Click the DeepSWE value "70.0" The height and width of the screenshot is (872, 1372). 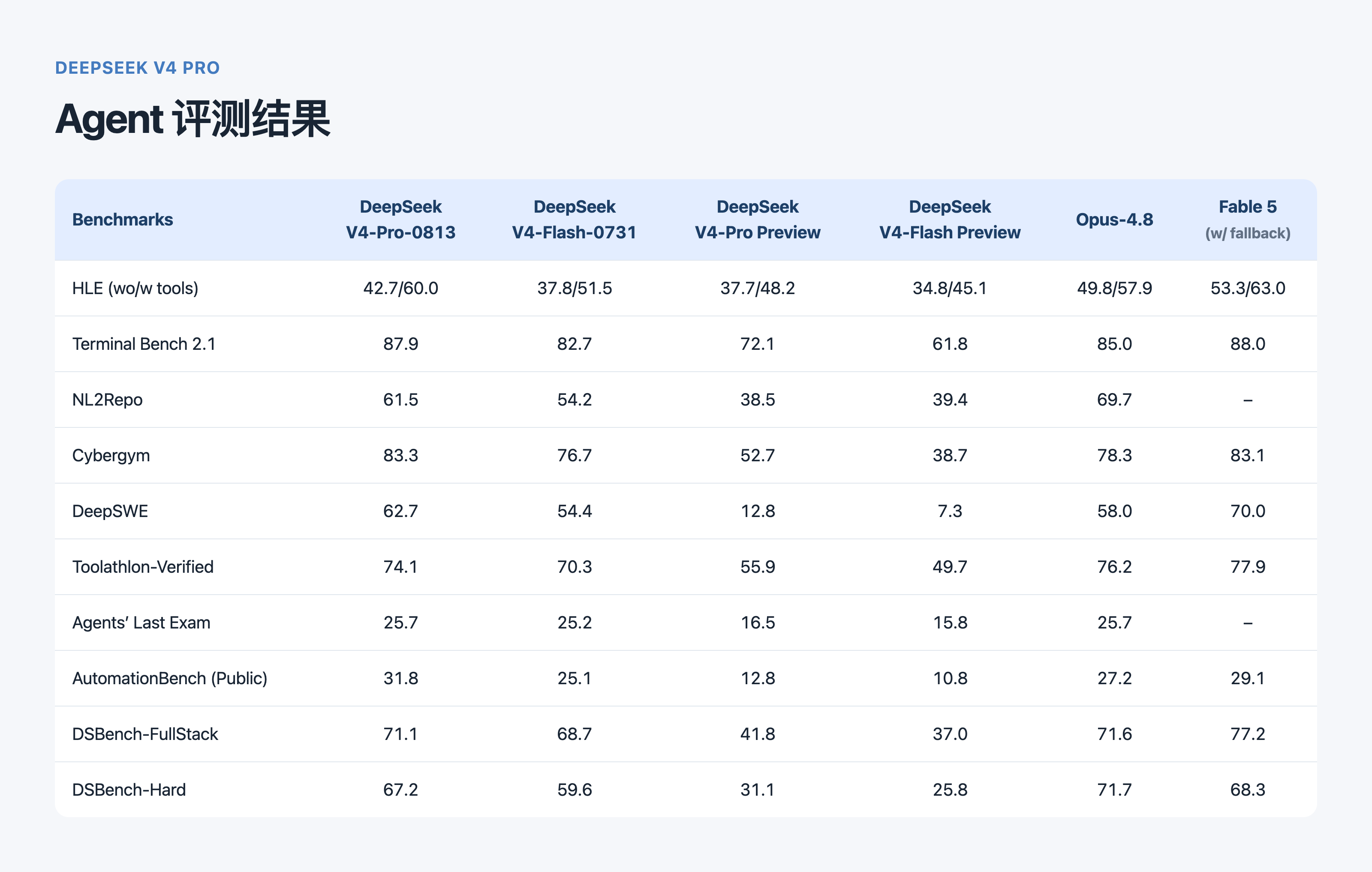point(1248,511)
